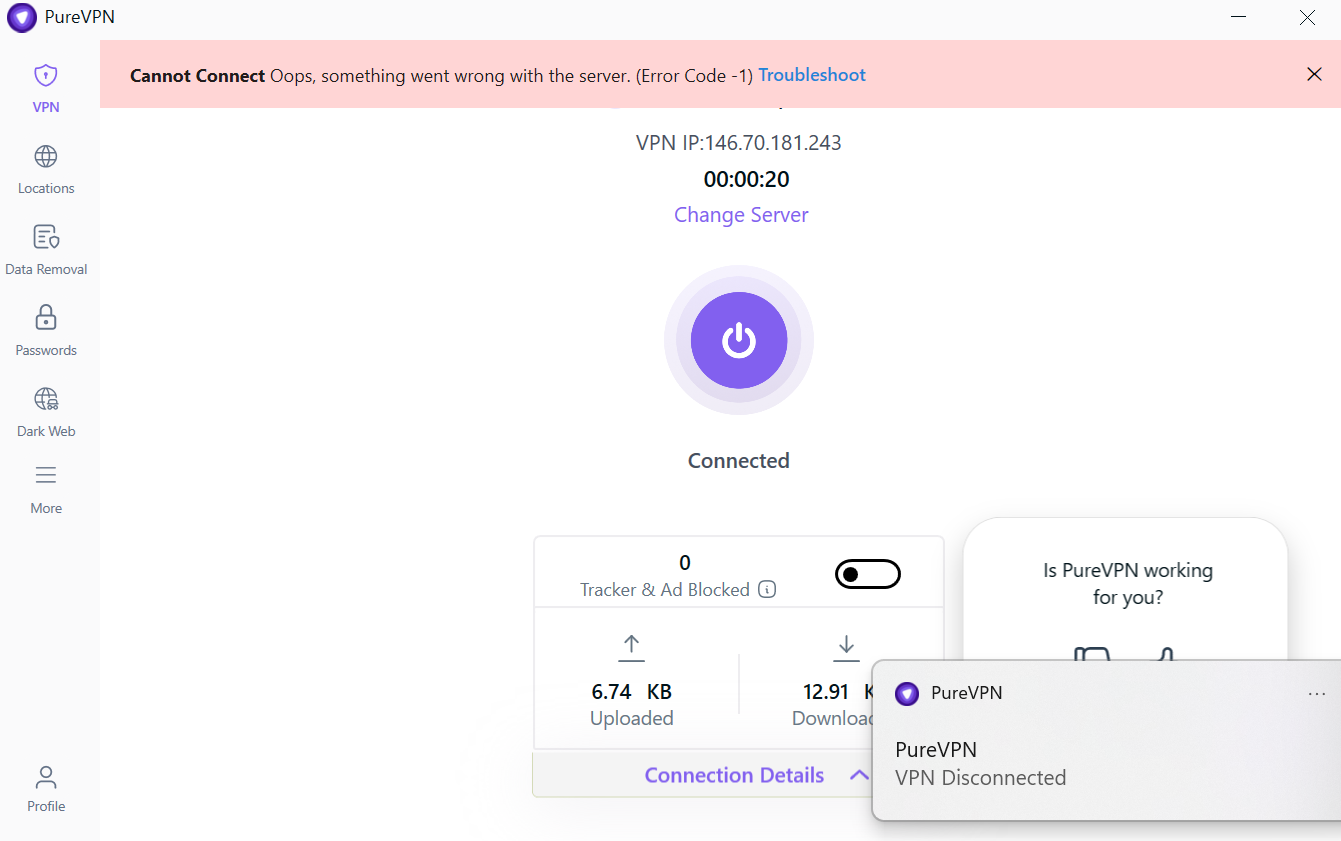
Task: Open Data Removal in the sidebar
Action: point(46,250)
